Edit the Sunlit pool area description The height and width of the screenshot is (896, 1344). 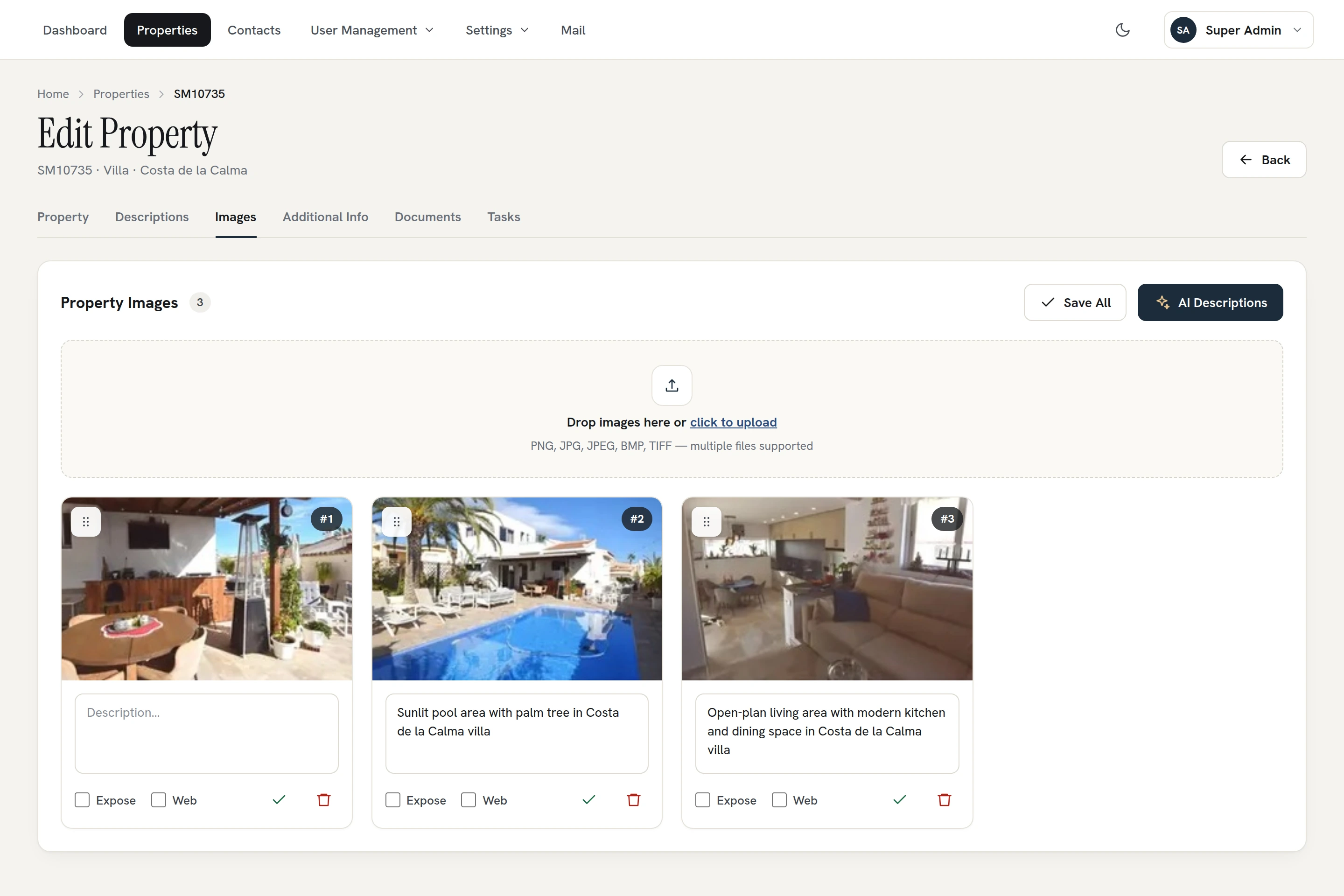click(x=517, y=734)
